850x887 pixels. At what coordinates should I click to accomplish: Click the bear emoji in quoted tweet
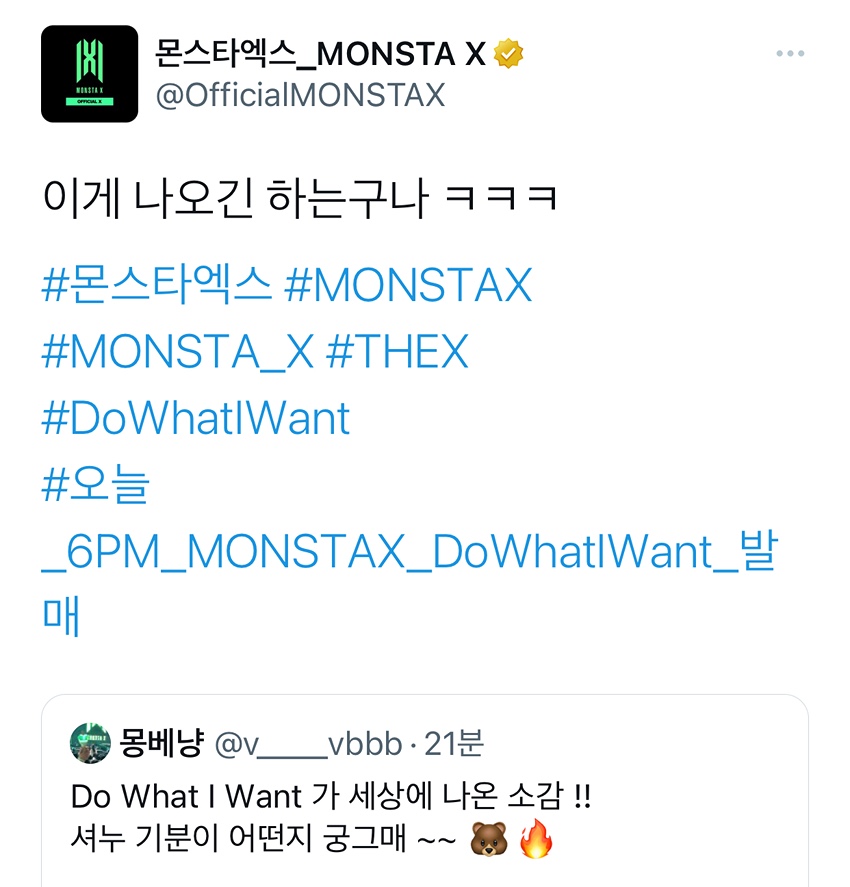(x=489, y=839)
